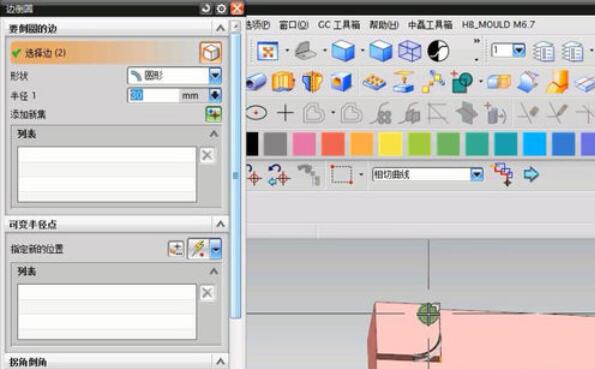Screen dimensions: 595x369
Task: Click the orange ribbed sheet feature icon
Action: [x=283, y=81]
